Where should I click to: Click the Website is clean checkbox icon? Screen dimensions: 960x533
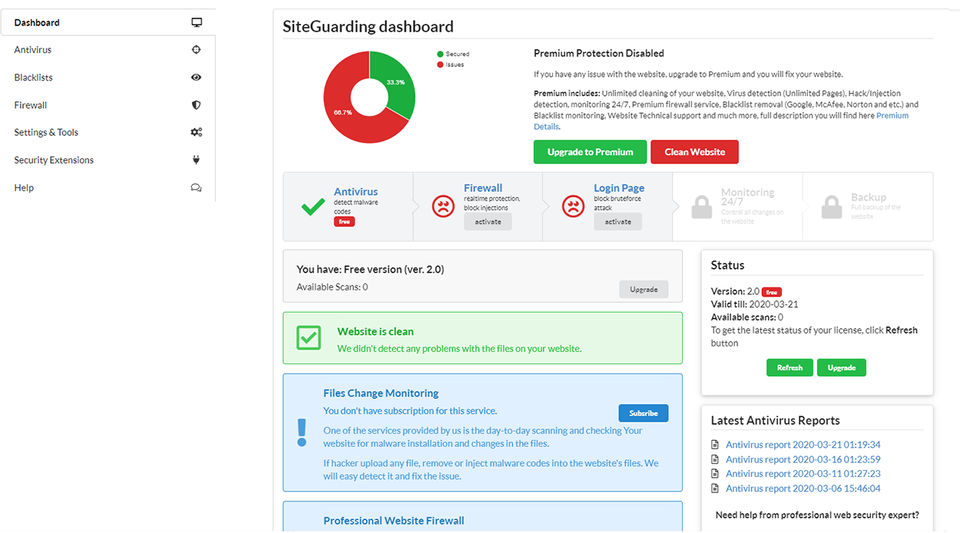(308, 339)
